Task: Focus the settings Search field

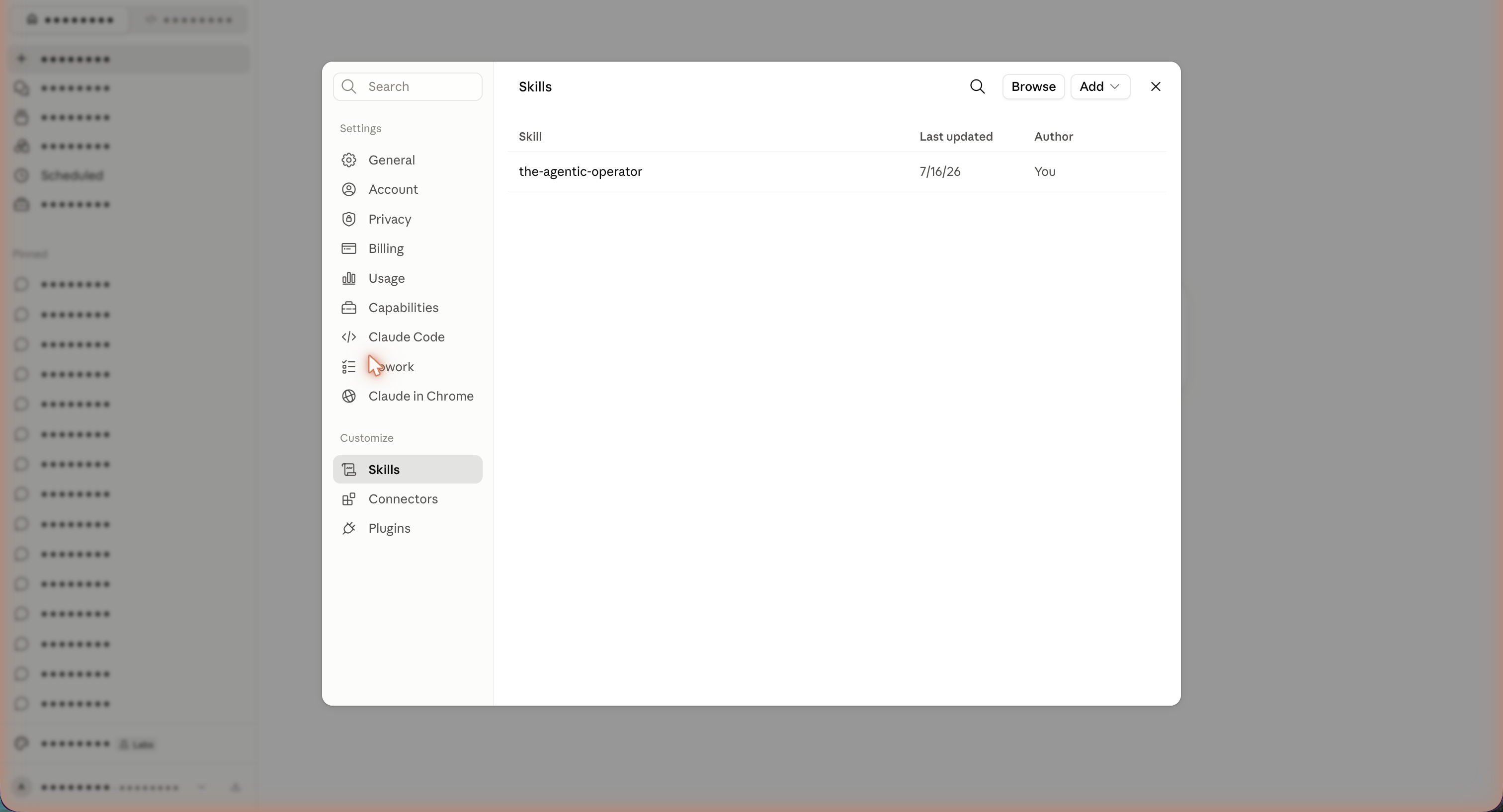Action: [x=407, y=86]
